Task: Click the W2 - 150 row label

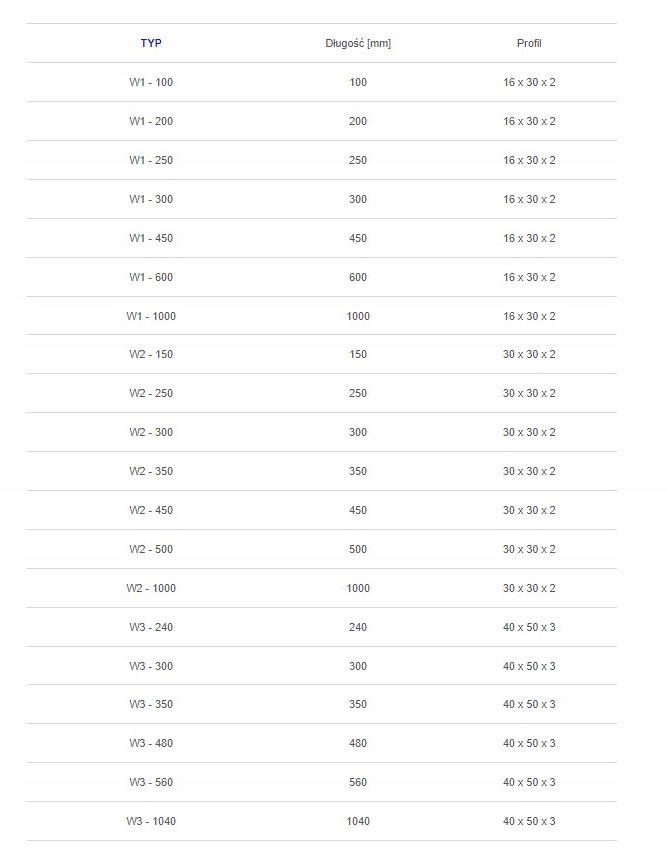Action: pos(150,354)
